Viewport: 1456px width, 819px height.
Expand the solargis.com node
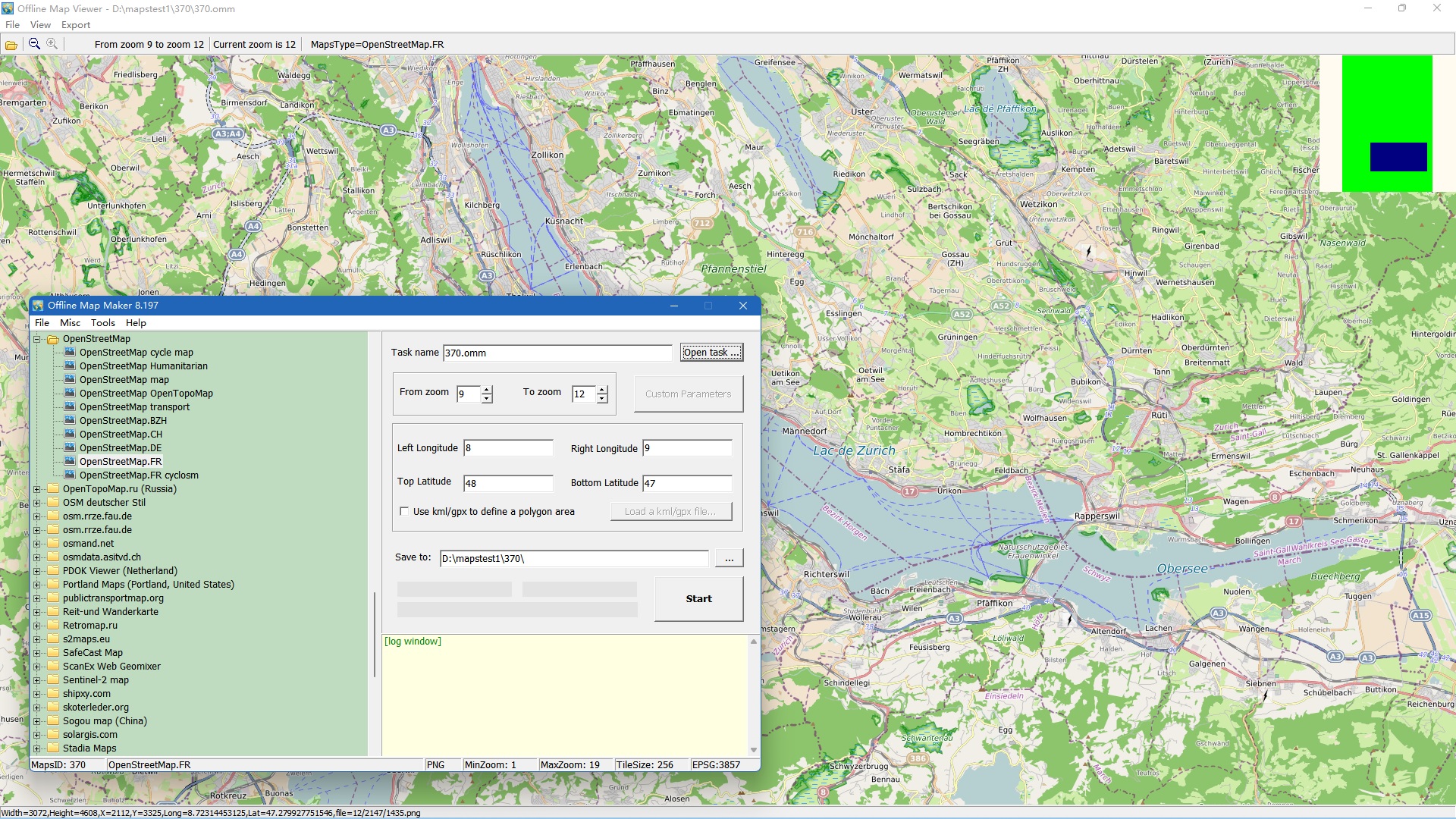36,735
